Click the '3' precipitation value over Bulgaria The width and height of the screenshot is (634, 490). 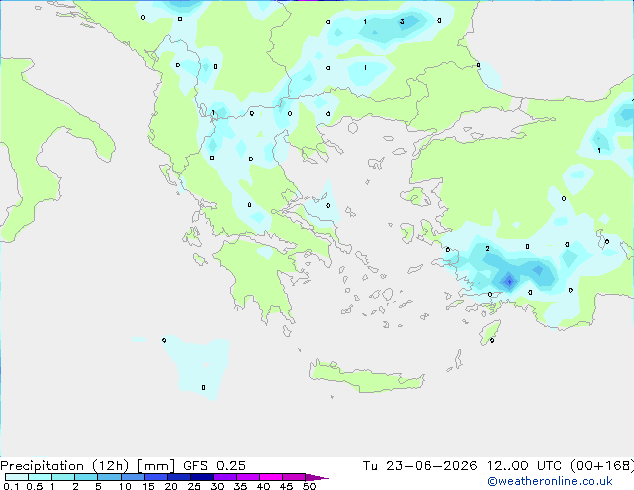(x=402, y=22)
